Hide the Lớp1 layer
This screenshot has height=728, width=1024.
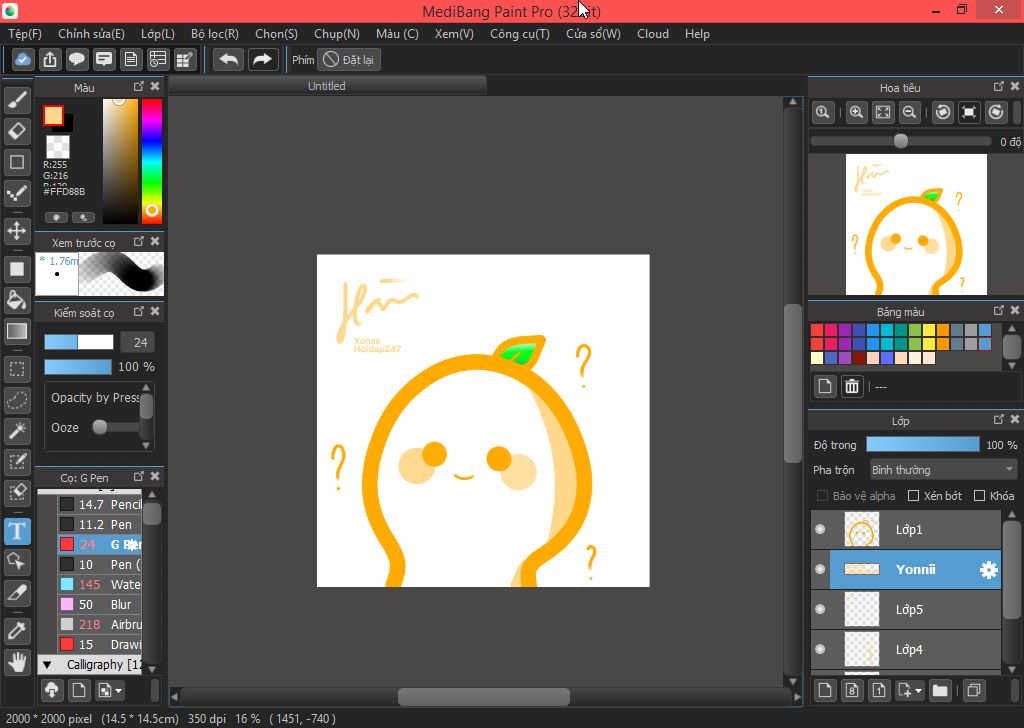pos(820,529)
